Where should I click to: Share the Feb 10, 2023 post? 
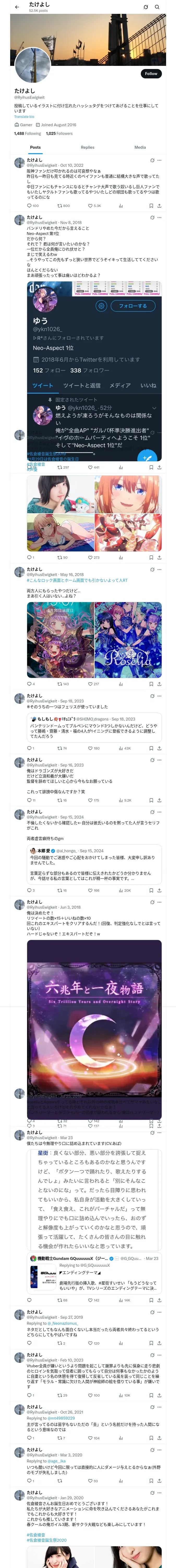coord(159,1395)
